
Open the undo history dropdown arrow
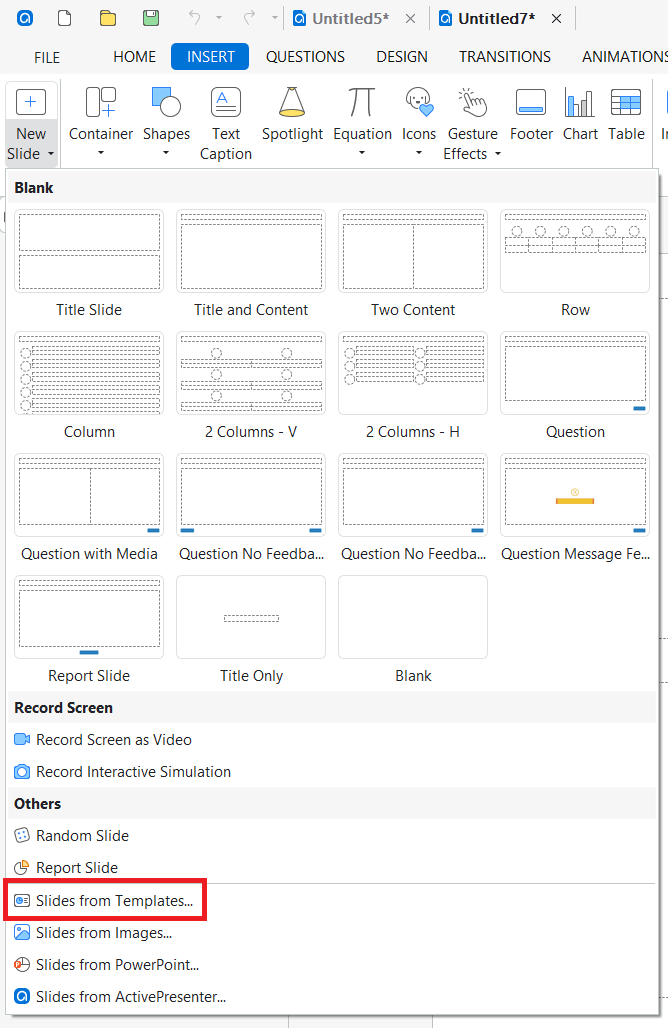[219, 18]
